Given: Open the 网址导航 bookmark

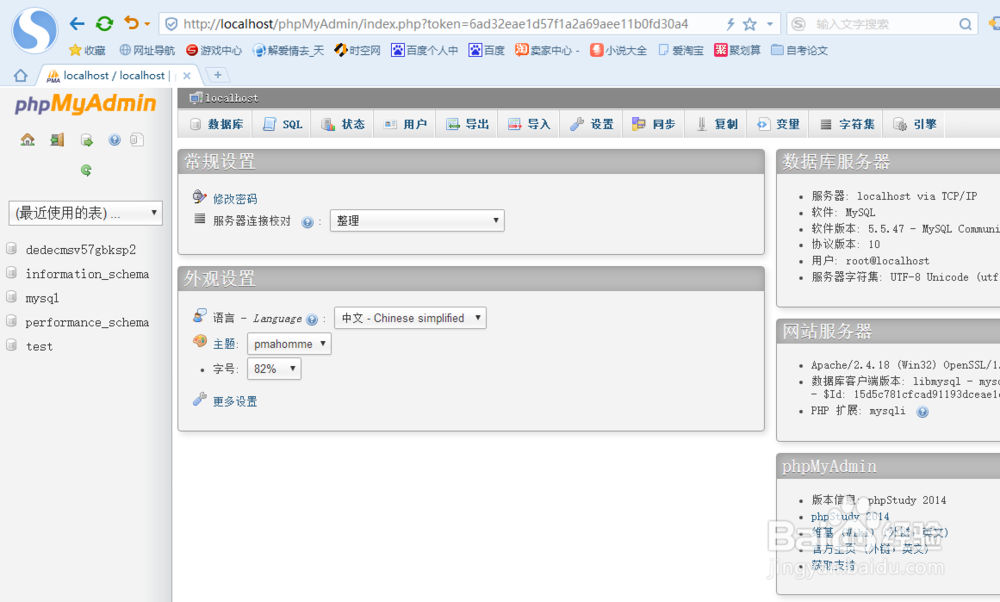Looking at the screenshot, I should (147, 50).
